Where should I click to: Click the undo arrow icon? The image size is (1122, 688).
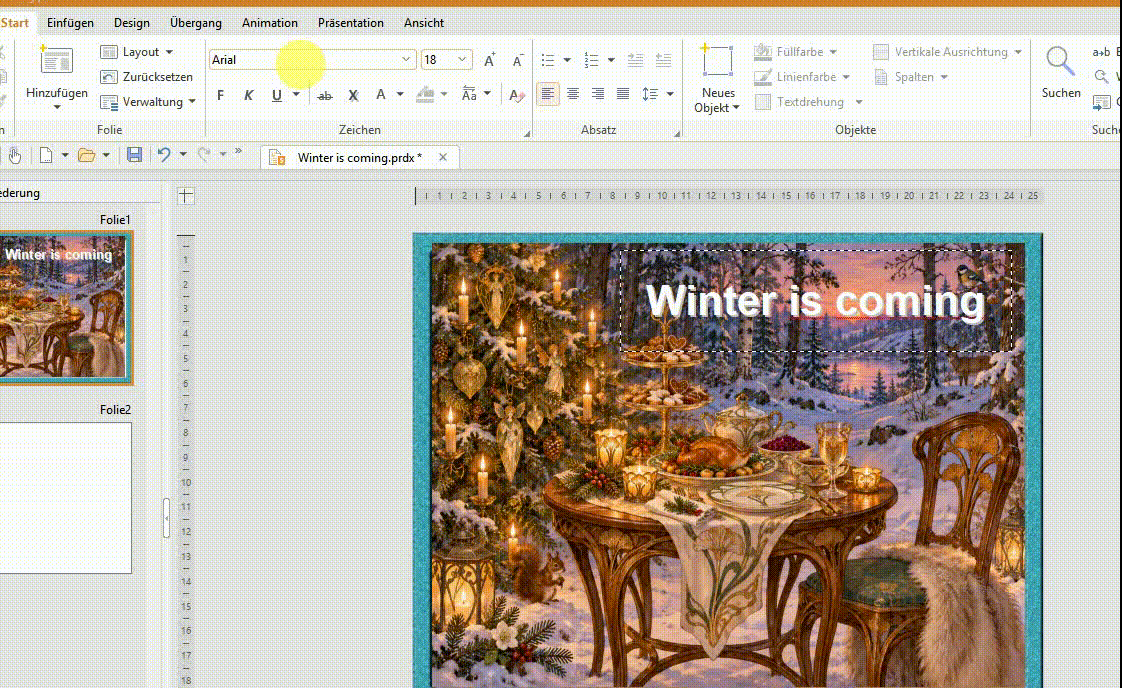[164, 155]
